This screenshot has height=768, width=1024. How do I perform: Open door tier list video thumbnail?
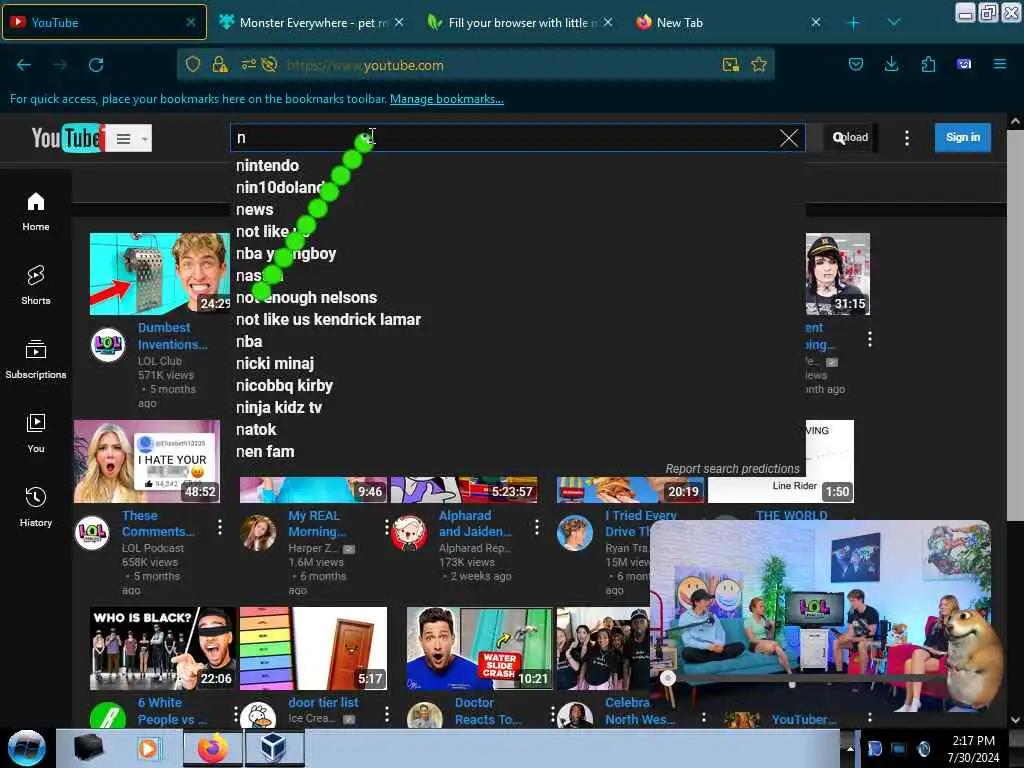[x=313, y=648]
